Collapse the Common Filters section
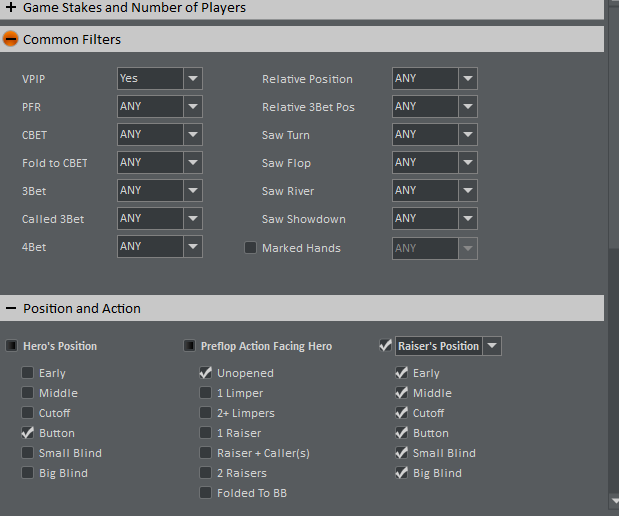The image size is (619, 516). tap(11, 40)
